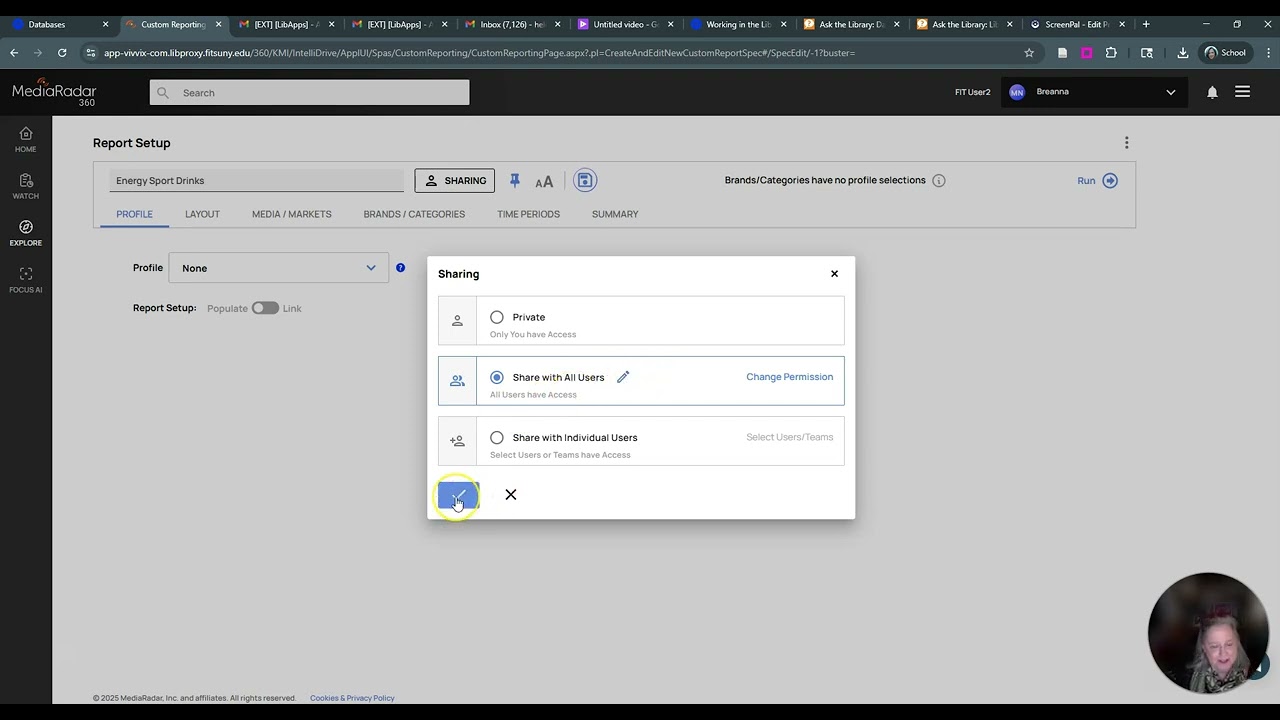
Task: Click the pencil edit icon for Share with All Users
Action: 622,377
